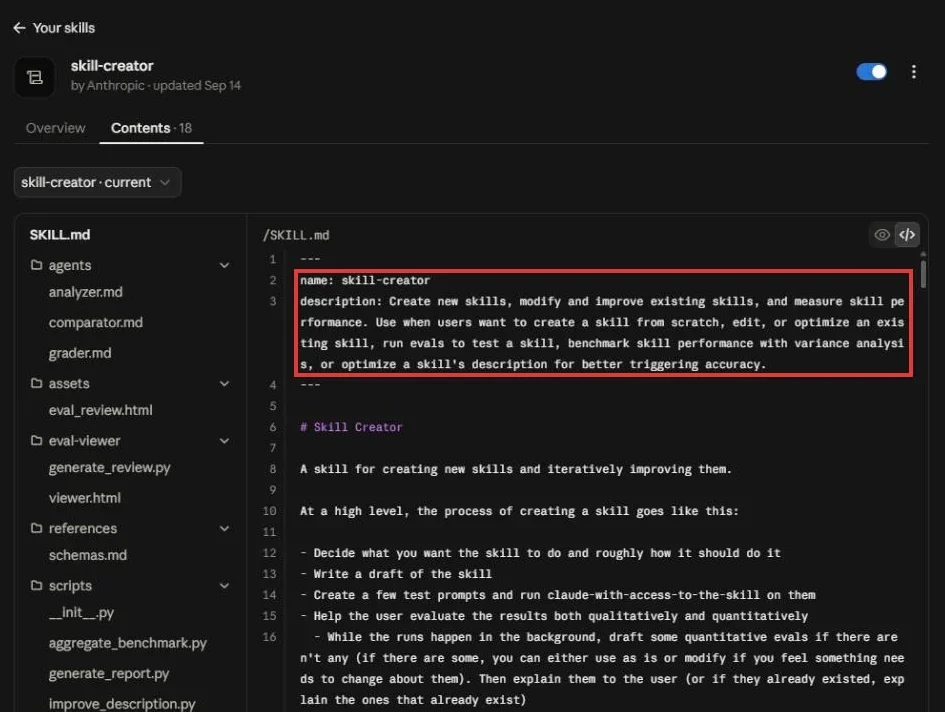
Task: Click the references folder icon
Action: pyautogui.click(x=37, y=528)
